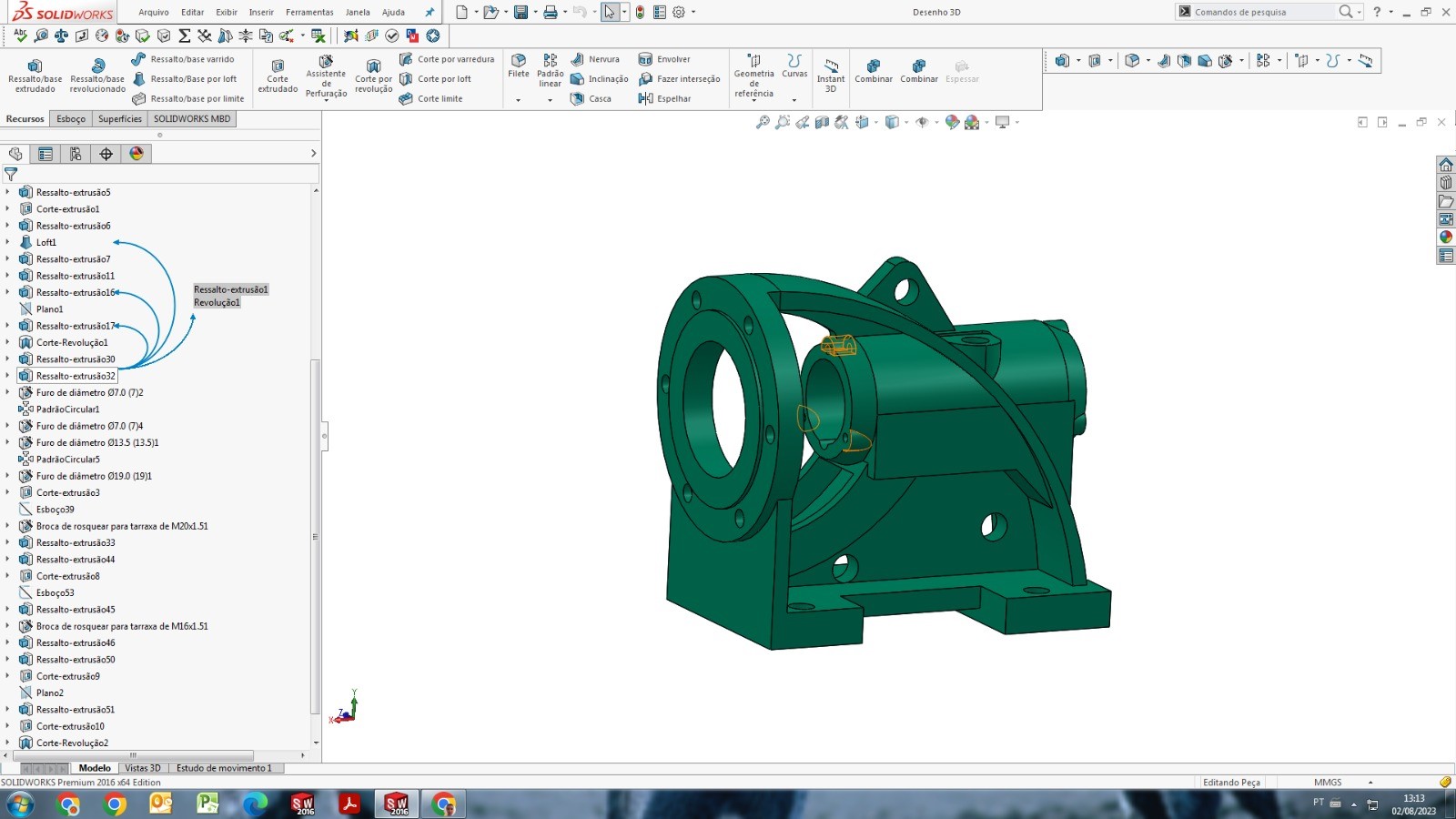Open the dropdown arrow under Filete
This screenshot has width=1456, height=819.
click(519, 100)
